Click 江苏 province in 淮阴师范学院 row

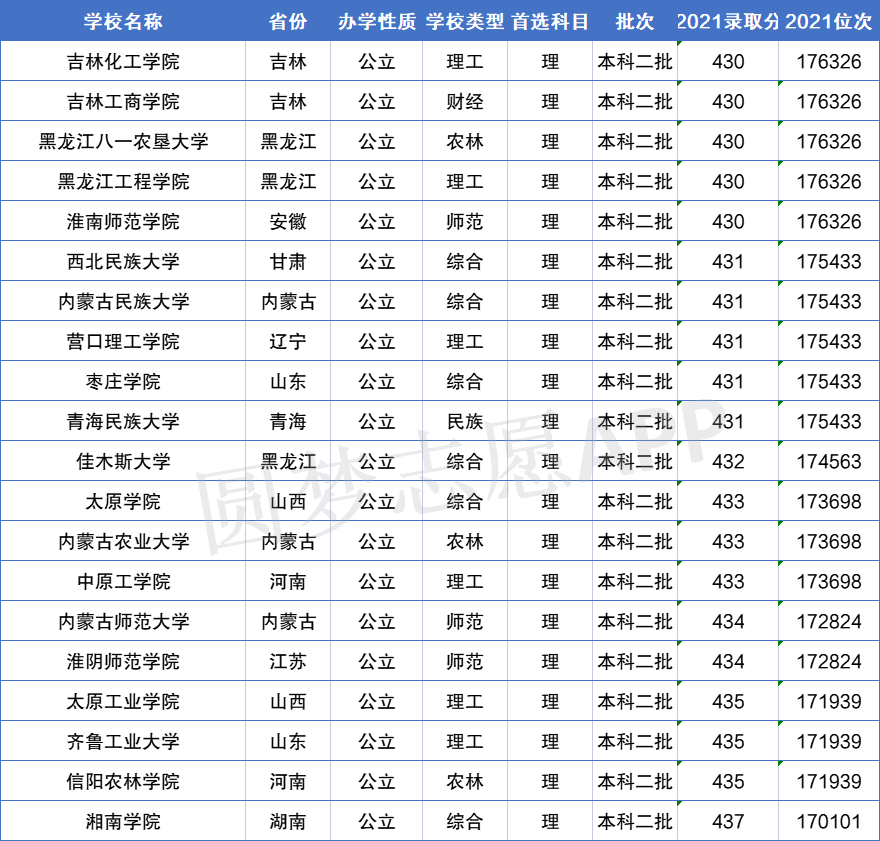click(x=288, y=661)
